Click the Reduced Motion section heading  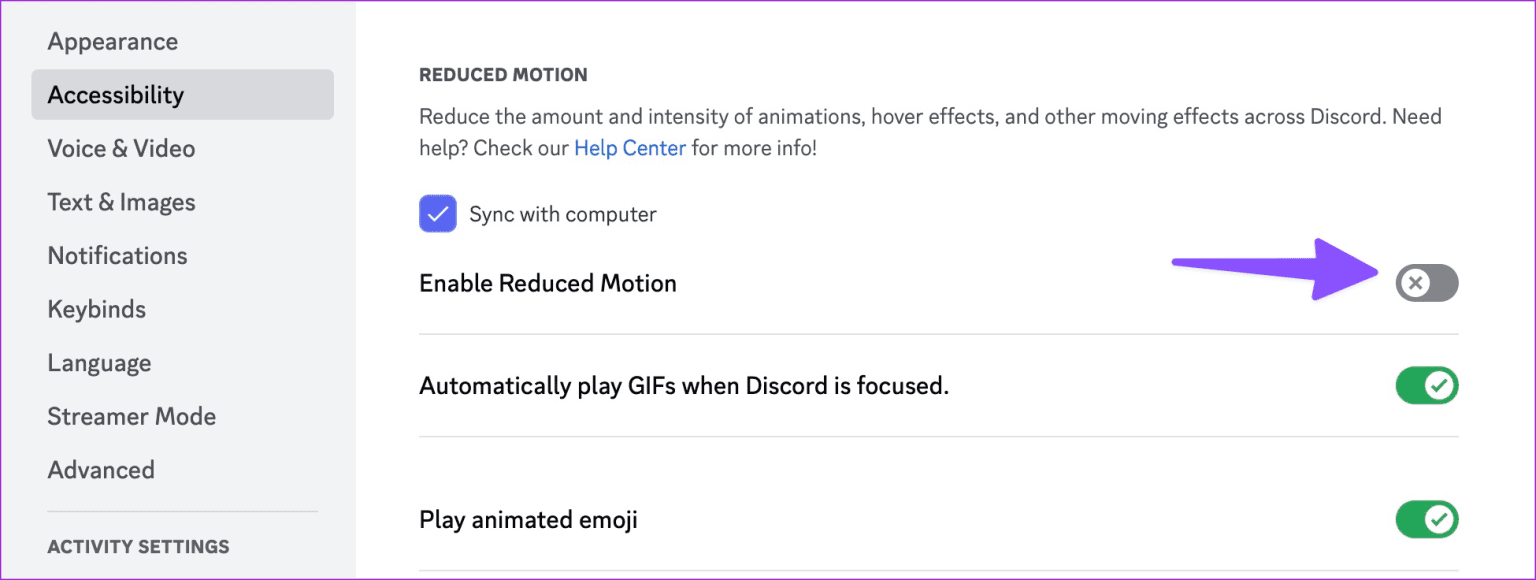pos(503,73)
